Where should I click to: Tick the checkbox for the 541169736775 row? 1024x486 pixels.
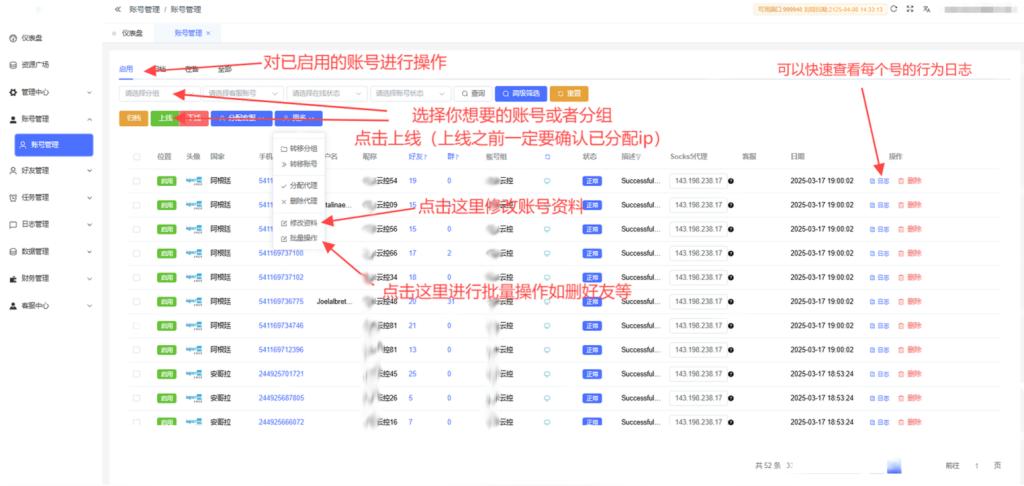click(x=136, y=302)
